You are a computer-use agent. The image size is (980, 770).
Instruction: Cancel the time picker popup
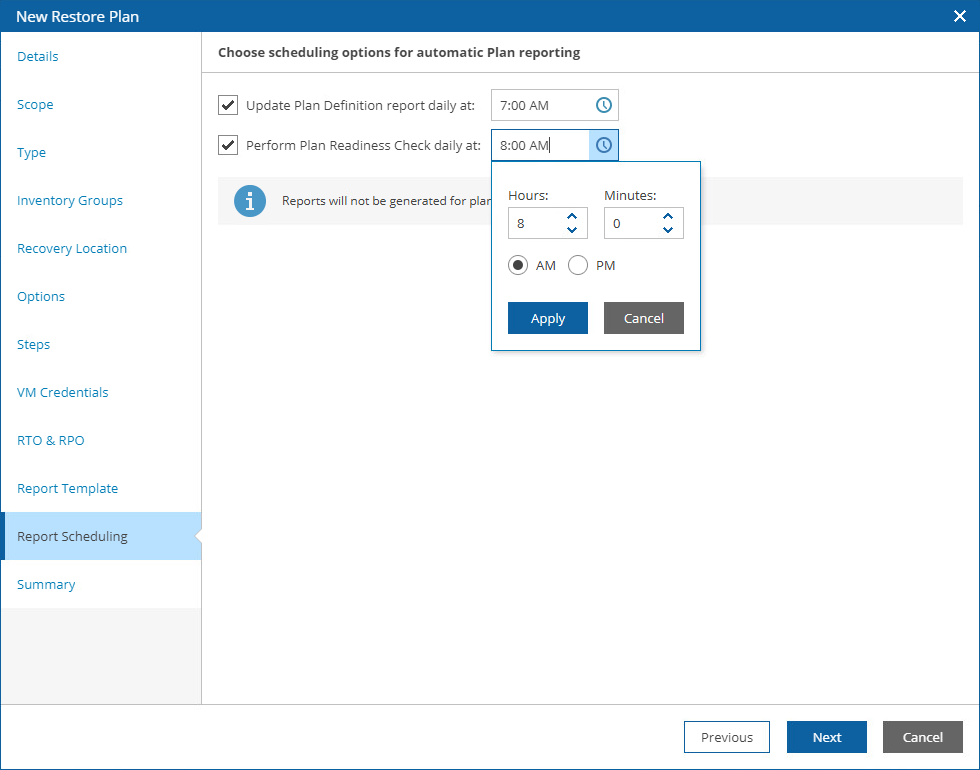(643, 318)
